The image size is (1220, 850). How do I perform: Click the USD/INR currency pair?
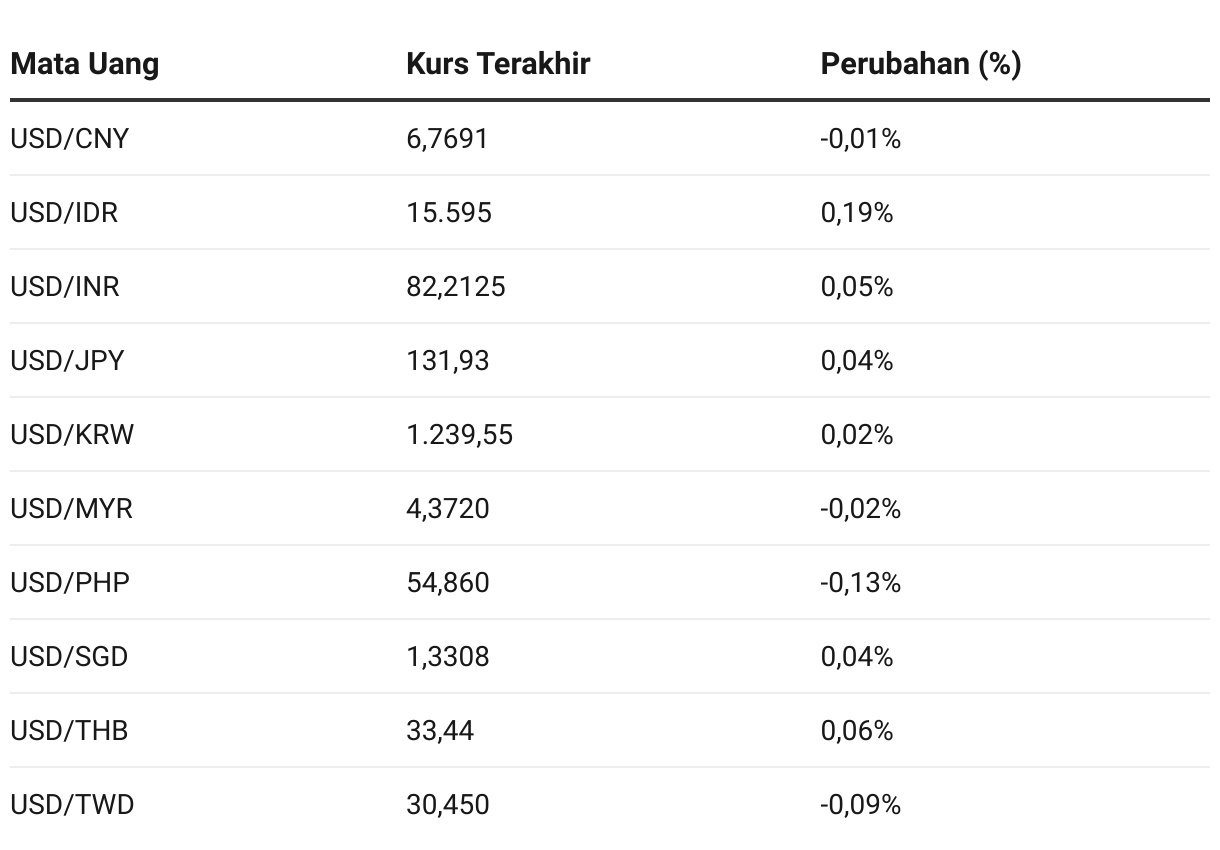click(65, 287)
